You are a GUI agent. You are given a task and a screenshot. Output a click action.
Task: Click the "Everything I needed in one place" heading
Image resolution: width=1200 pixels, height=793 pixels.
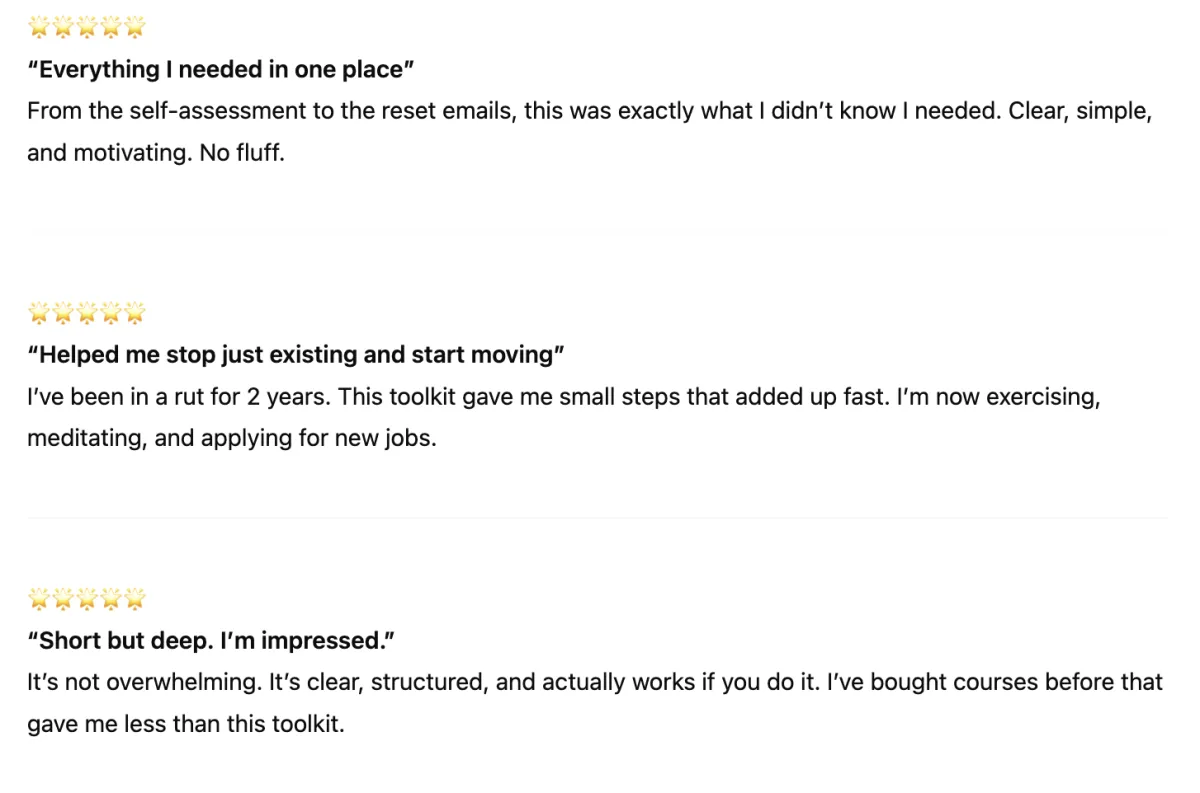[221, 69]
